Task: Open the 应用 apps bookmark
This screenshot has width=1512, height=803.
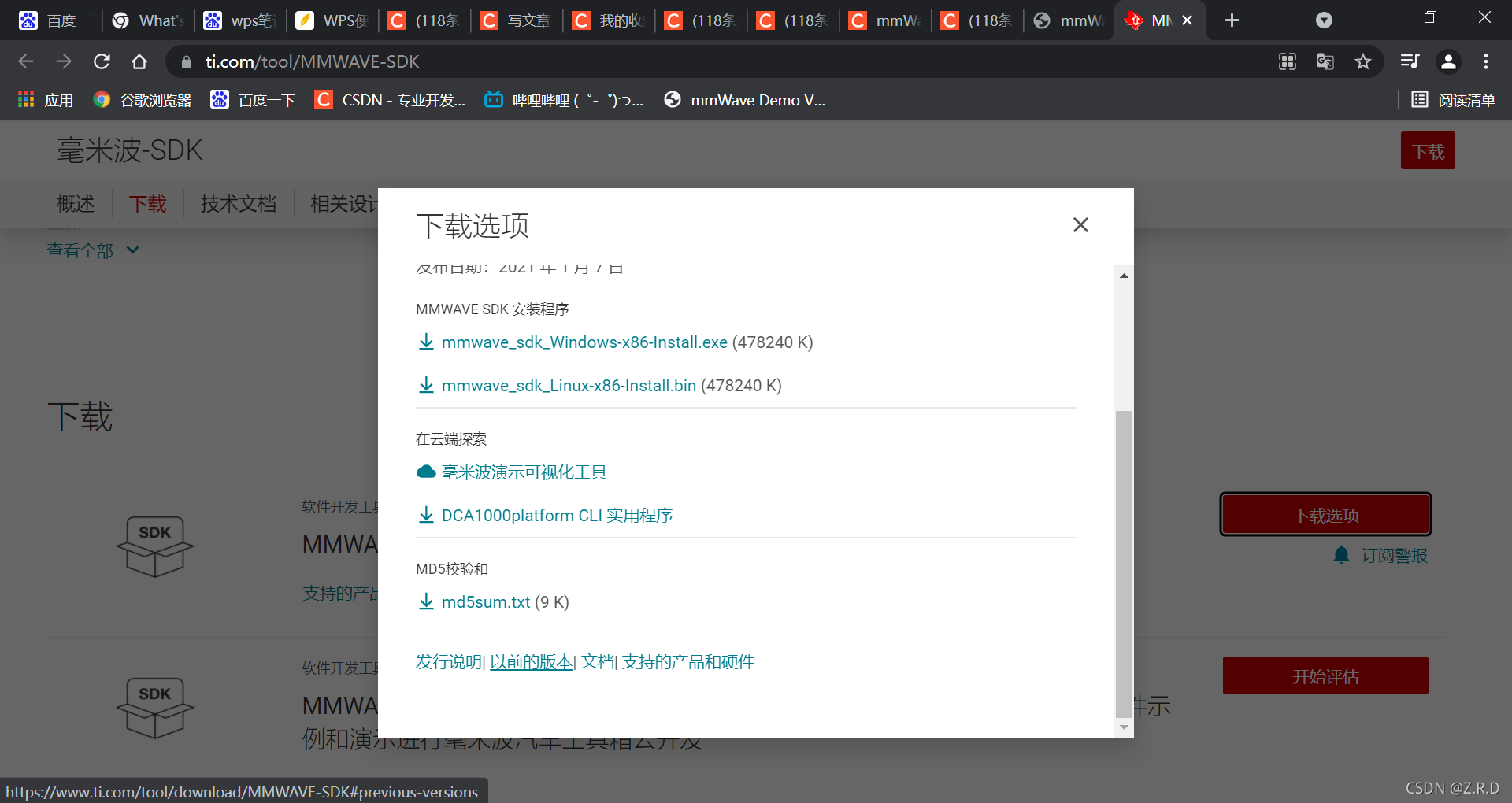Action: [x=46, y=100]
